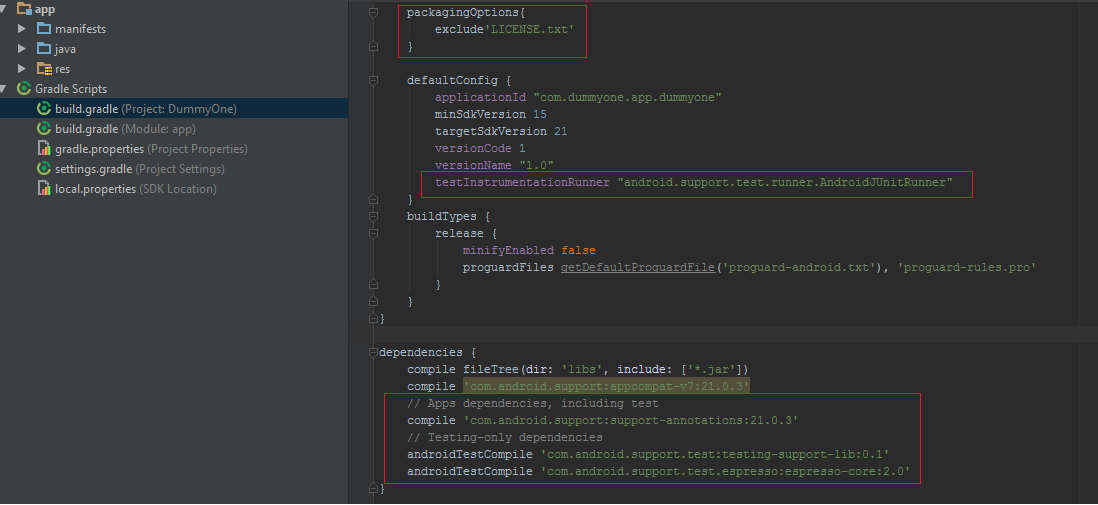Click the Gradle Scripts gradle icon
Image resolution: width=1098 pixels, height=505 pixels.
(x=24, y=89)
